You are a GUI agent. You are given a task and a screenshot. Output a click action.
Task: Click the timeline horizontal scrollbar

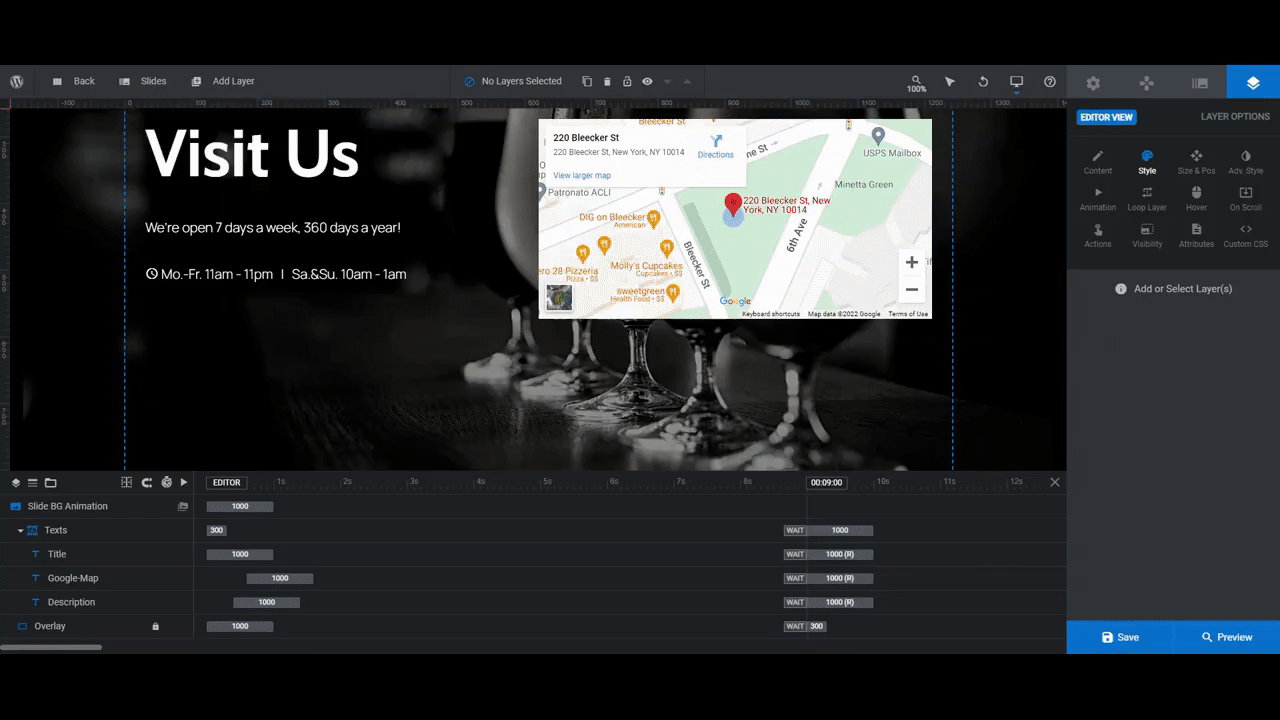tap(51, 647)
